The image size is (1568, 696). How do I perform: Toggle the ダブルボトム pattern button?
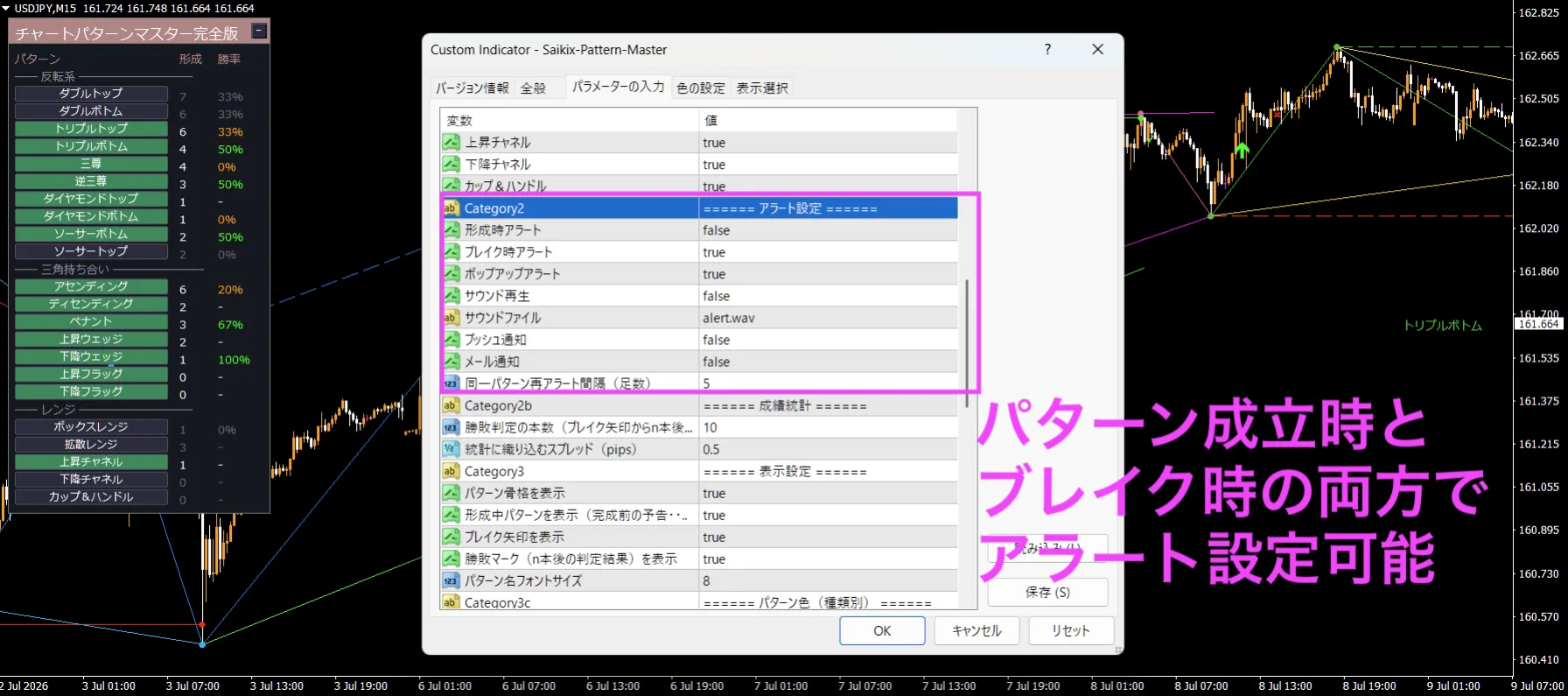pyautogui.click(x=91, y=111)
